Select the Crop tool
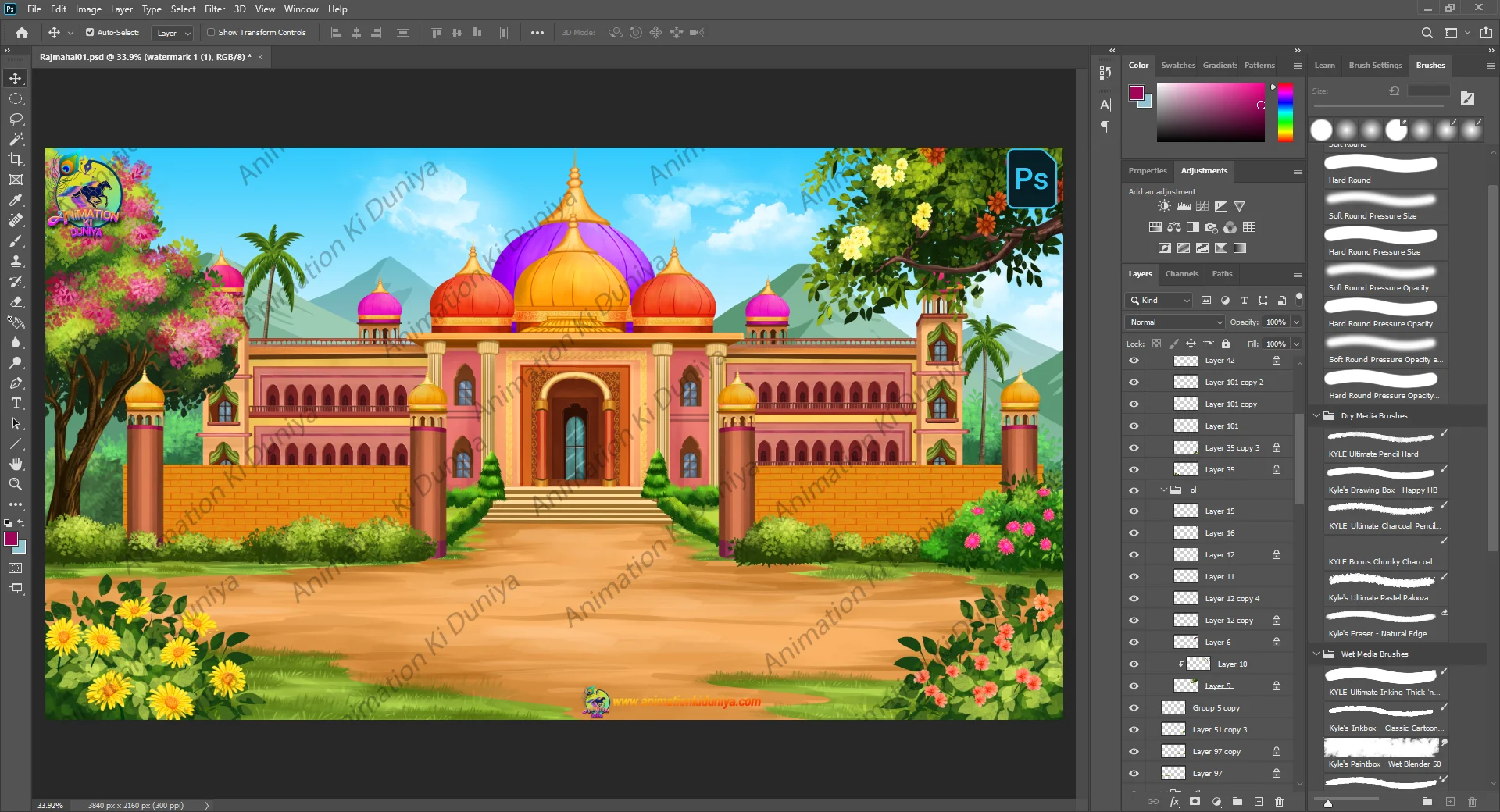The image size is (1500, 812). (16, 159)
